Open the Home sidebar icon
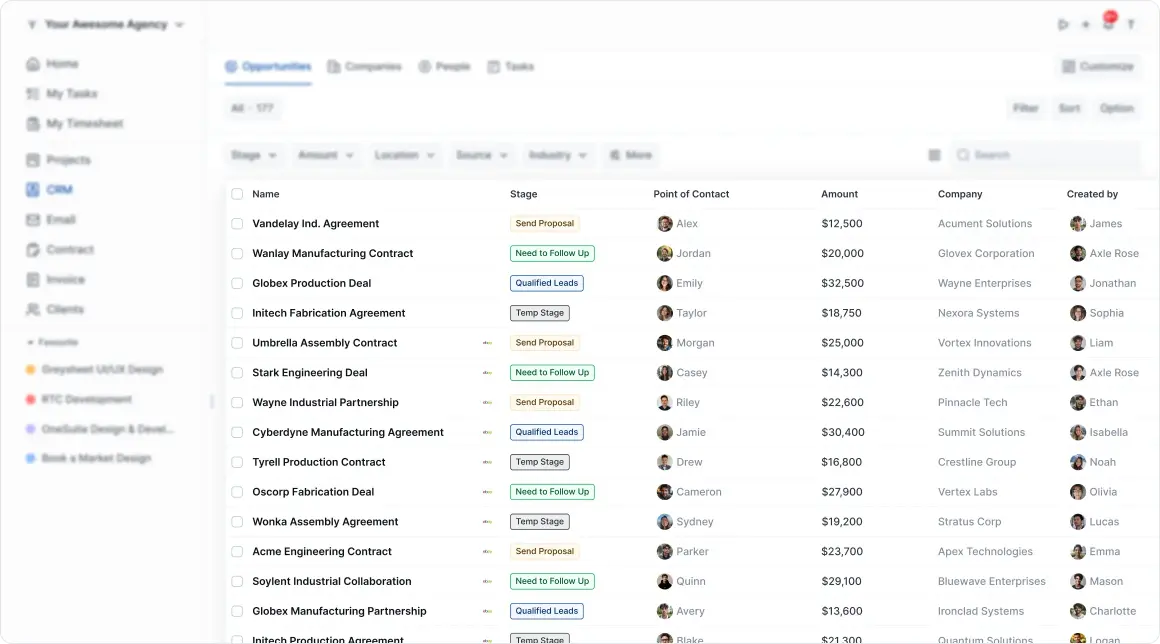 tap(33, 64)
